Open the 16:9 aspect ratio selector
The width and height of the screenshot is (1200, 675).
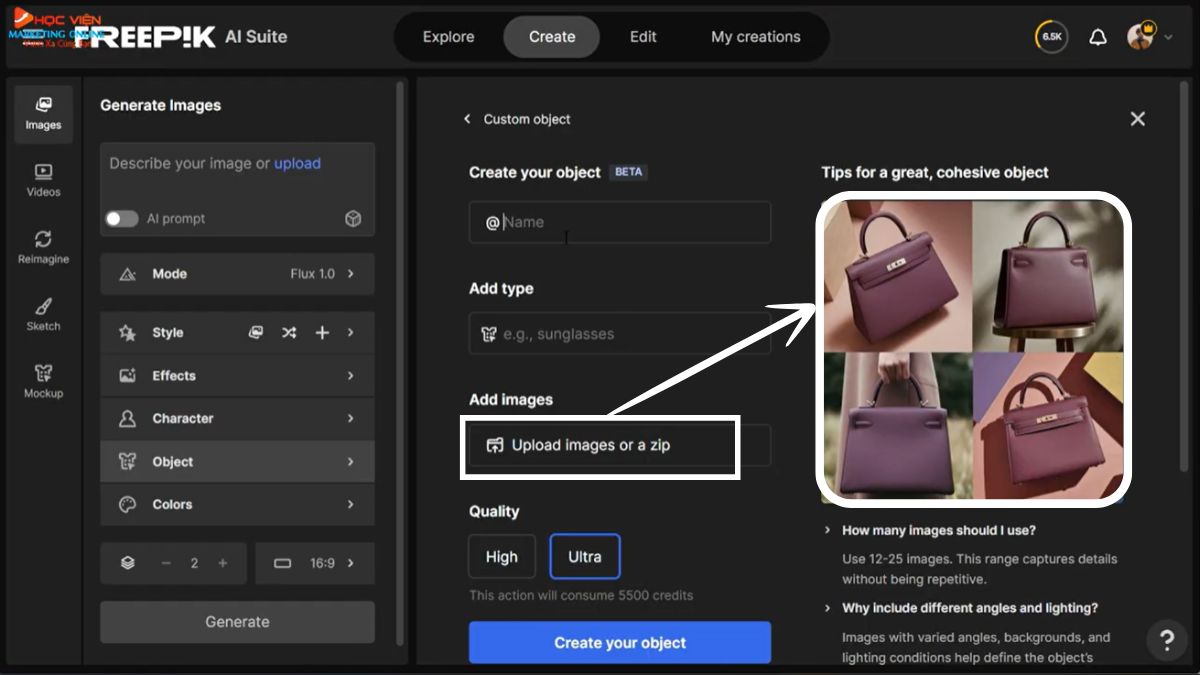pyautogui.click(x=315, y=563)
